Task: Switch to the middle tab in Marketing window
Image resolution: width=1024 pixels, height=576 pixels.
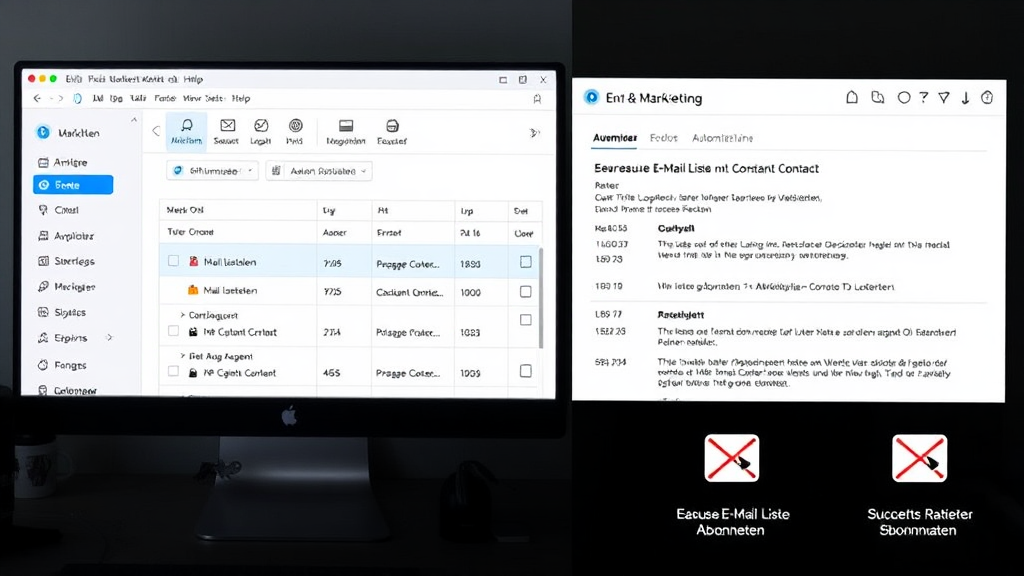Action: [x=664, y=138]
